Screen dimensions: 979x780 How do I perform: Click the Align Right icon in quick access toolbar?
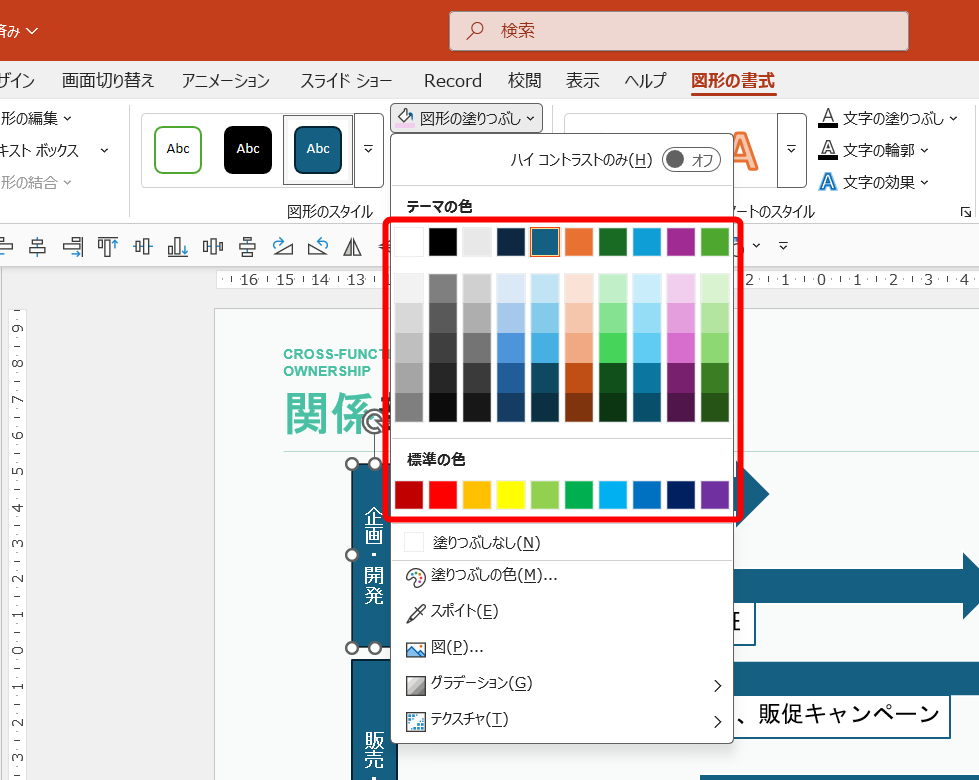[x=73, y=246]
